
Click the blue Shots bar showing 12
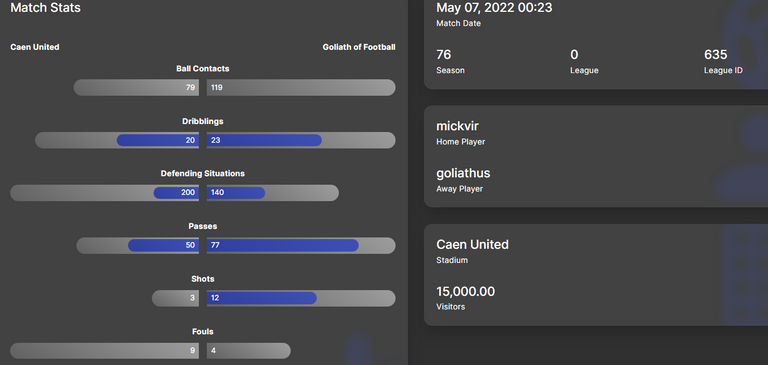click(x=262, y=298)
